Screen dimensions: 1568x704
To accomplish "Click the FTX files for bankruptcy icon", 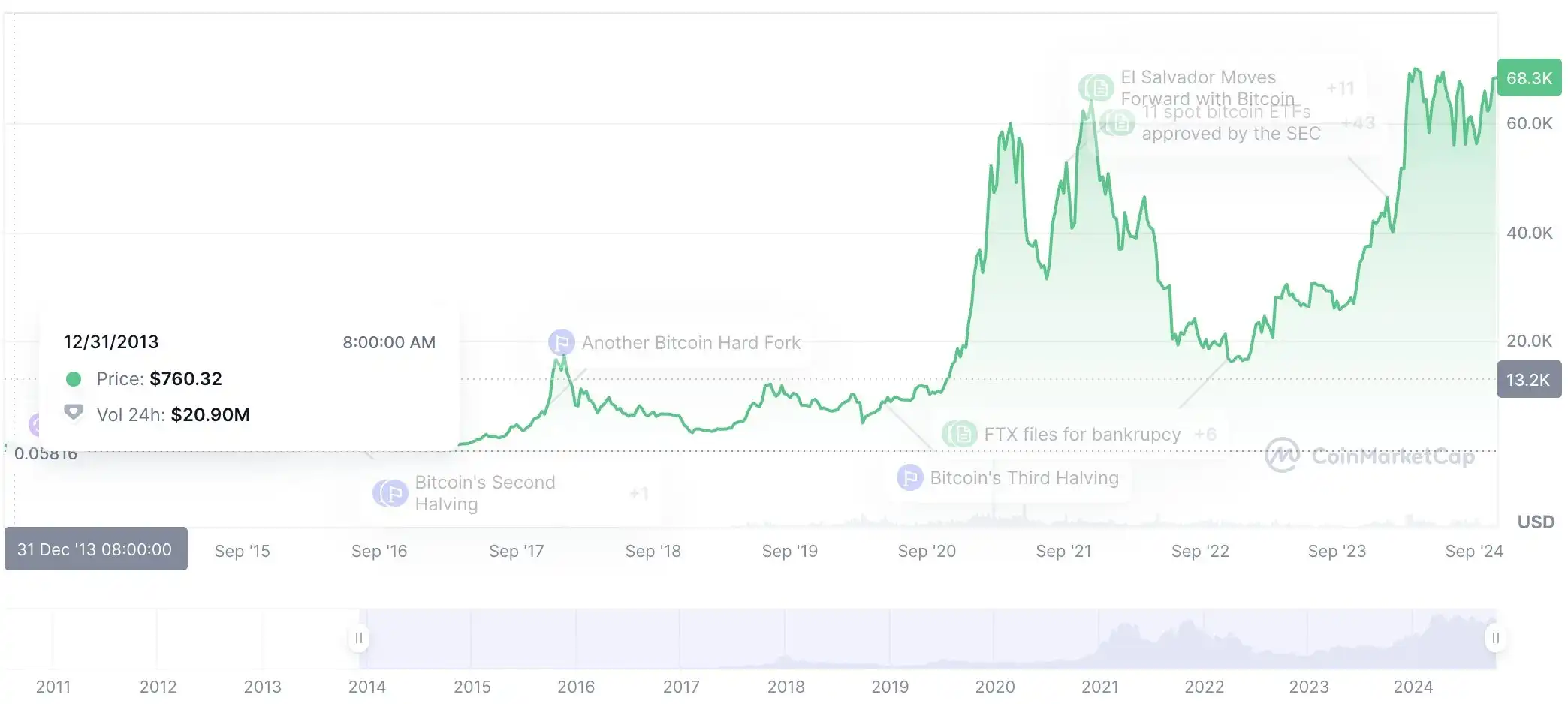I will (x=960, y=434).
